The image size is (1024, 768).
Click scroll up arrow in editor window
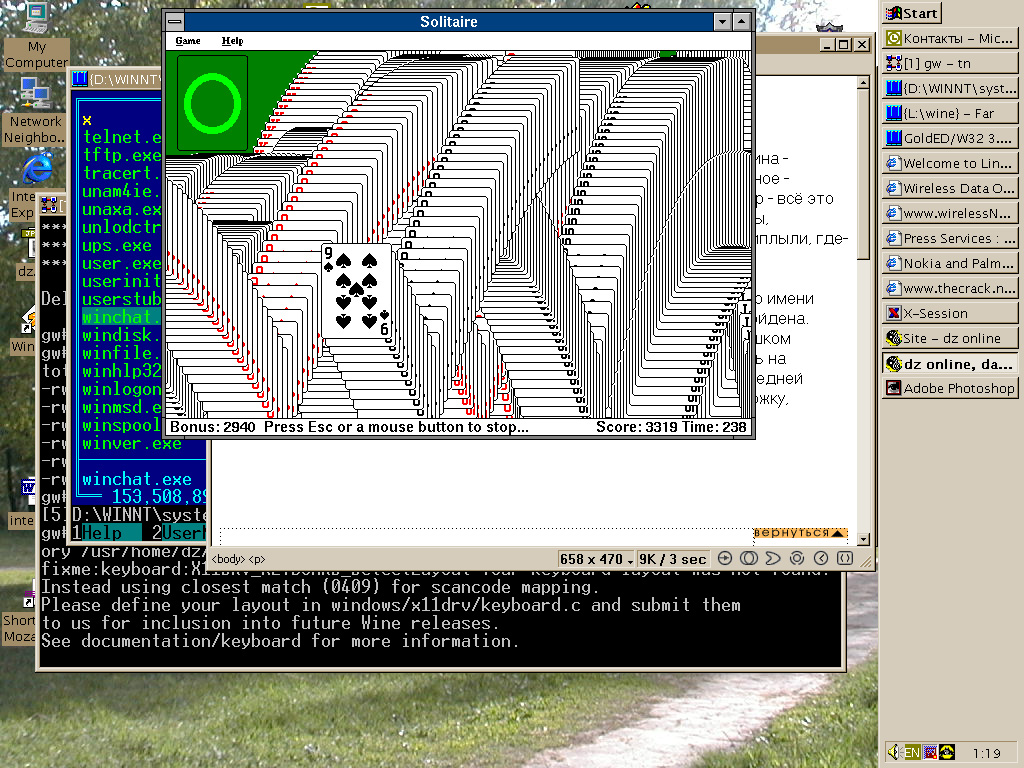coord(863,83)
